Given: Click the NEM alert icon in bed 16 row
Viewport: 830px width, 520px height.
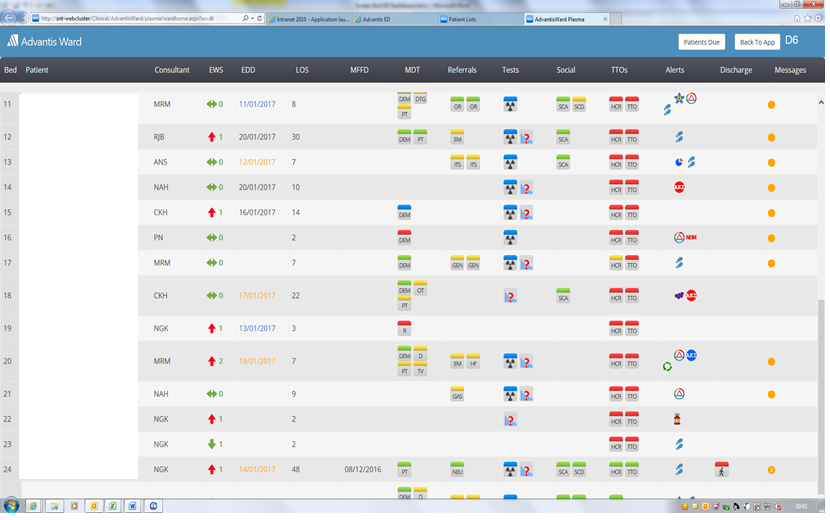Looking at the screenshot, I should pos(691,238).
